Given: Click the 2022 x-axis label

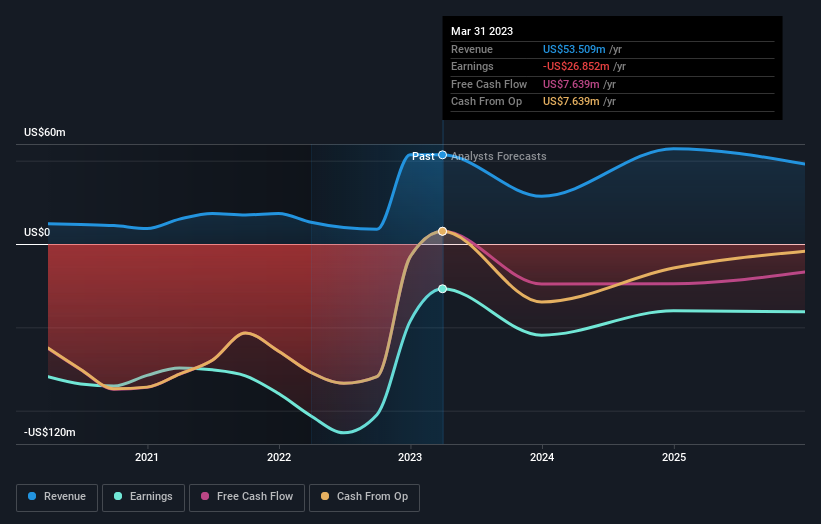Looking at the screenshot, I should pos(279,458).
